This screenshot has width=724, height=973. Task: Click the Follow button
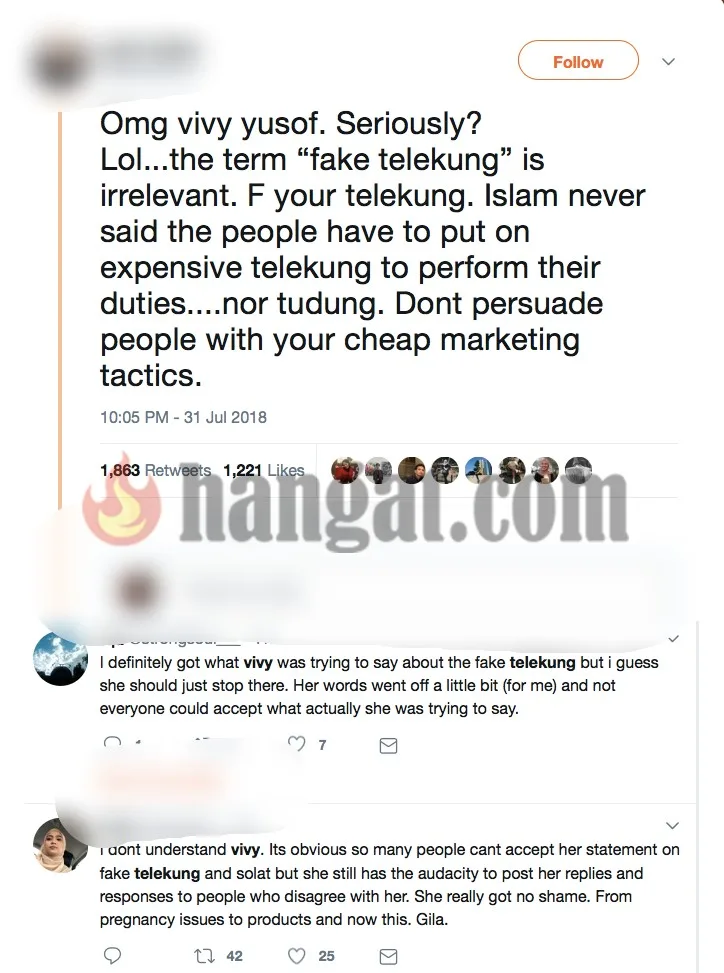578,61
